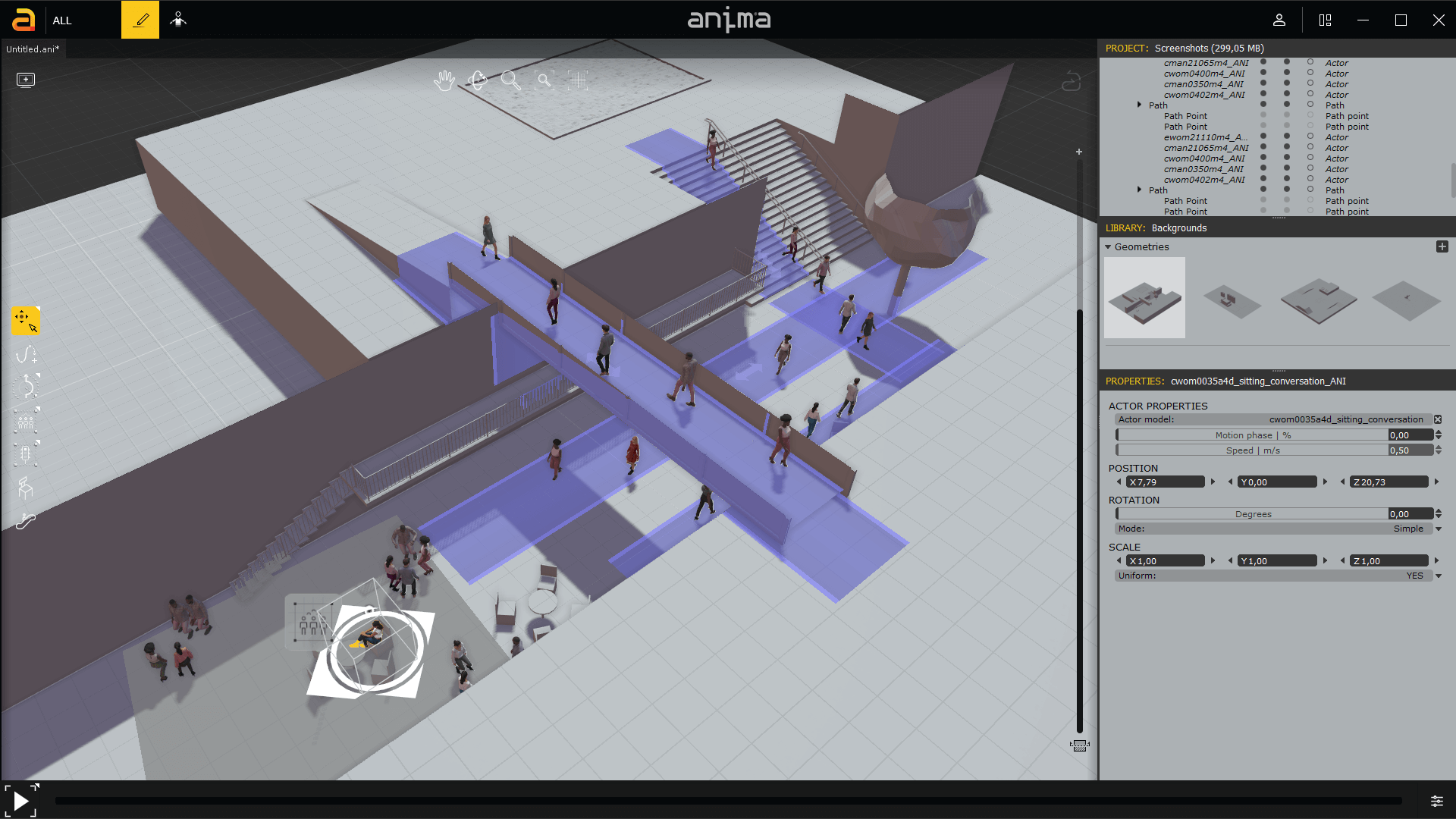Expand the first Path tree entry

click(x=1140, y=105)
